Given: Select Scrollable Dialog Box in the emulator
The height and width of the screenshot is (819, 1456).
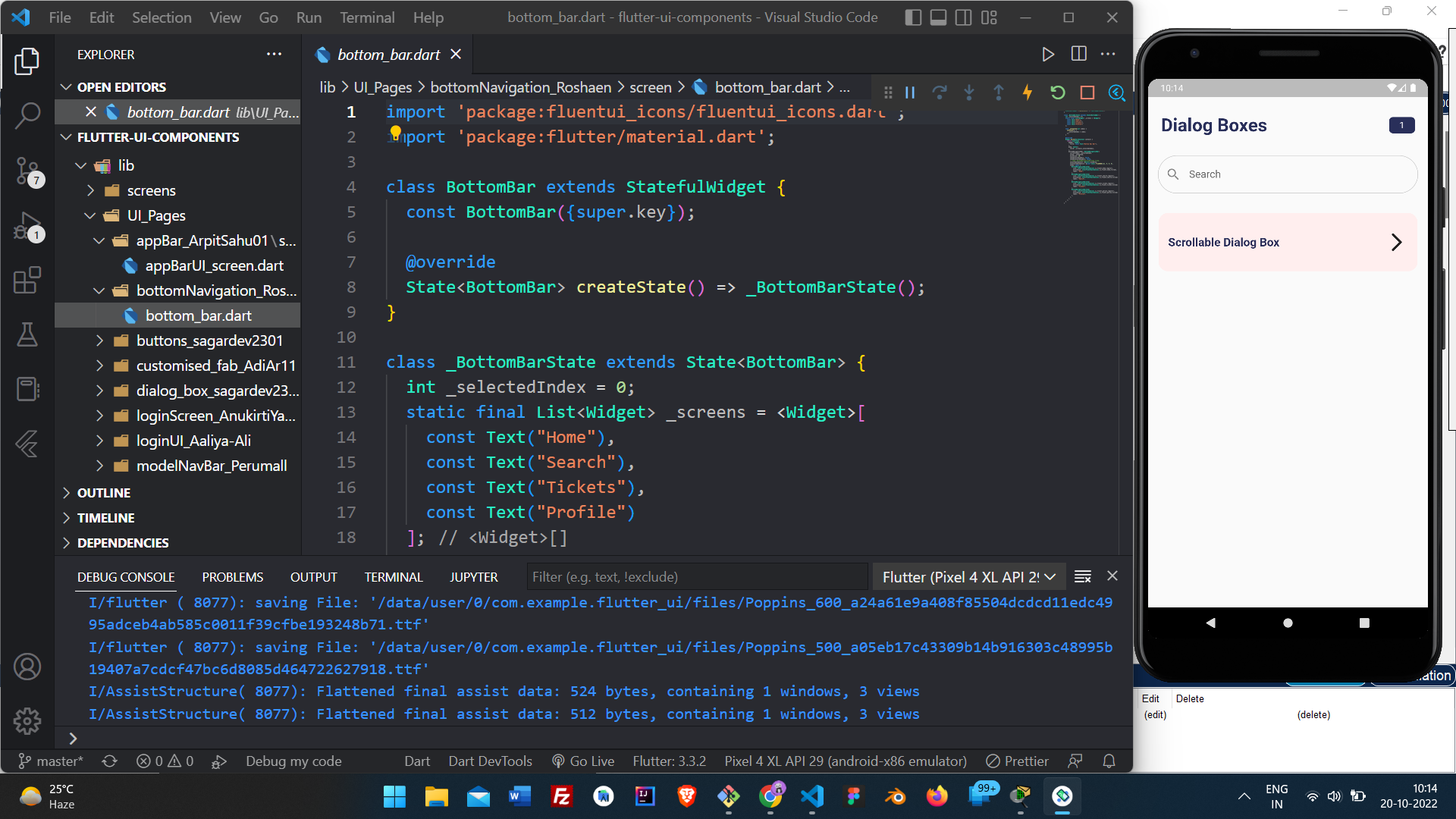Looking at the screenshot, I should click(x=1287, y=242).
